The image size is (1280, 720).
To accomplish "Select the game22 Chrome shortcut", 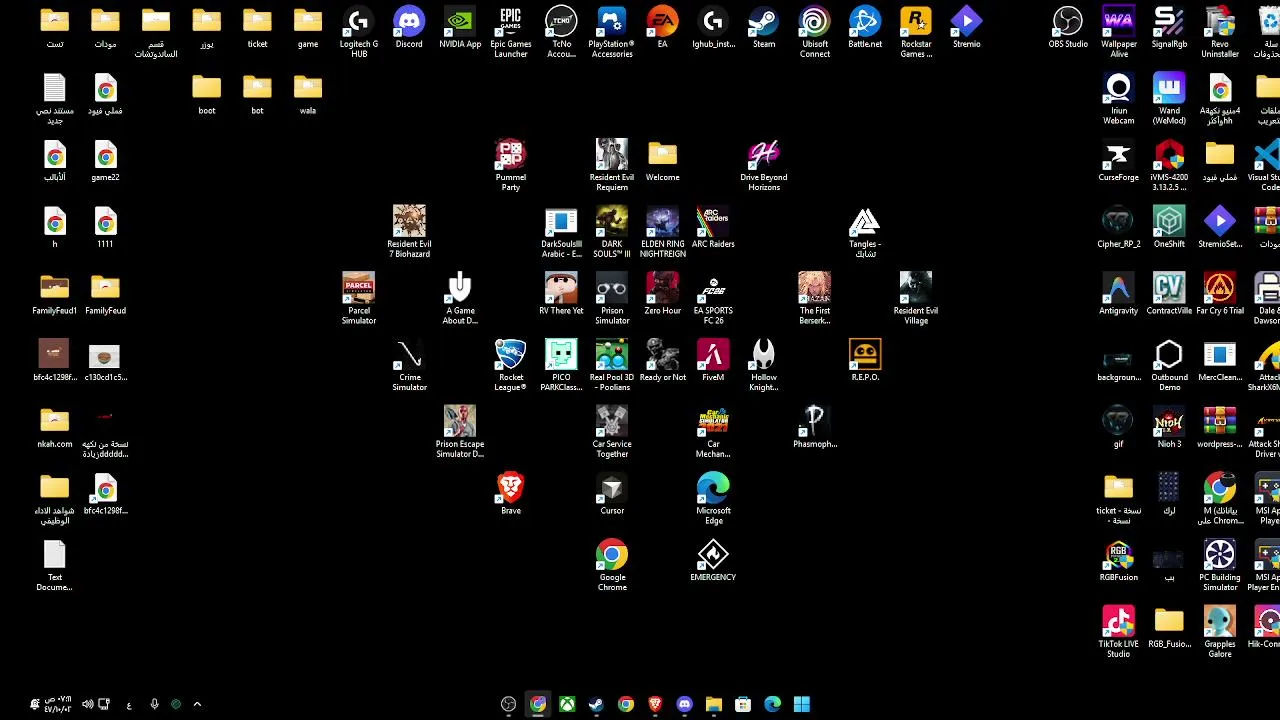I will pyautogui.click(x=105, y=160).
